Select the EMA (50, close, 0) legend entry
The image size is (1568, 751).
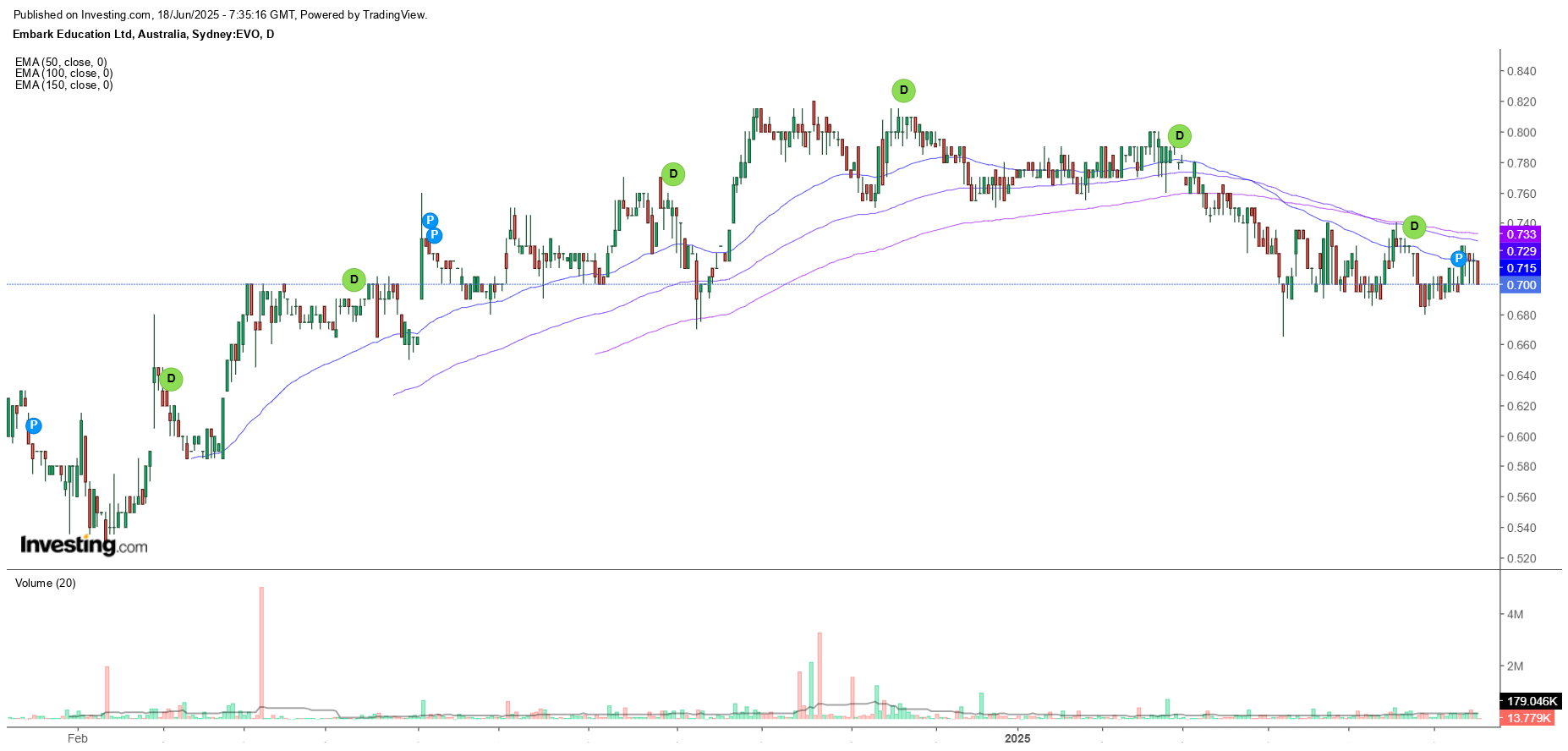pyautogui.click(x=61, y=63)
